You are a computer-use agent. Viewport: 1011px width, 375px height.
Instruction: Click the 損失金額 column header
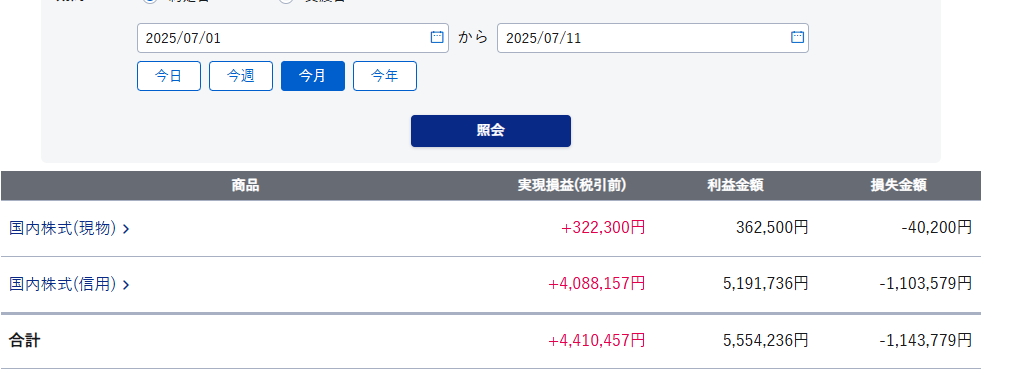899,186
